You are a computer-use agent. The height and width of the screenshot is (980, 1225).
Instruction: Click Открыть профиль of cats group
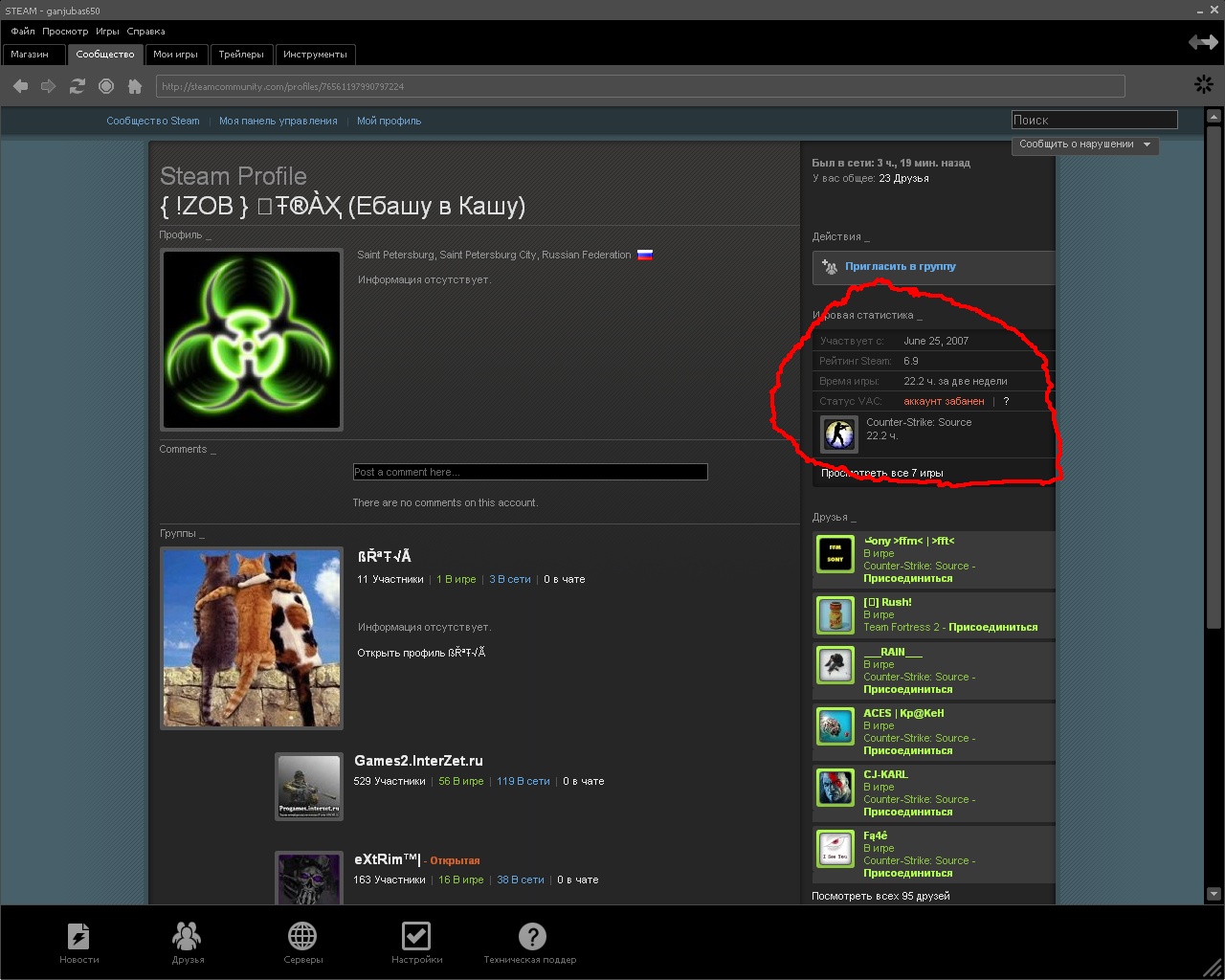point(421,653)
